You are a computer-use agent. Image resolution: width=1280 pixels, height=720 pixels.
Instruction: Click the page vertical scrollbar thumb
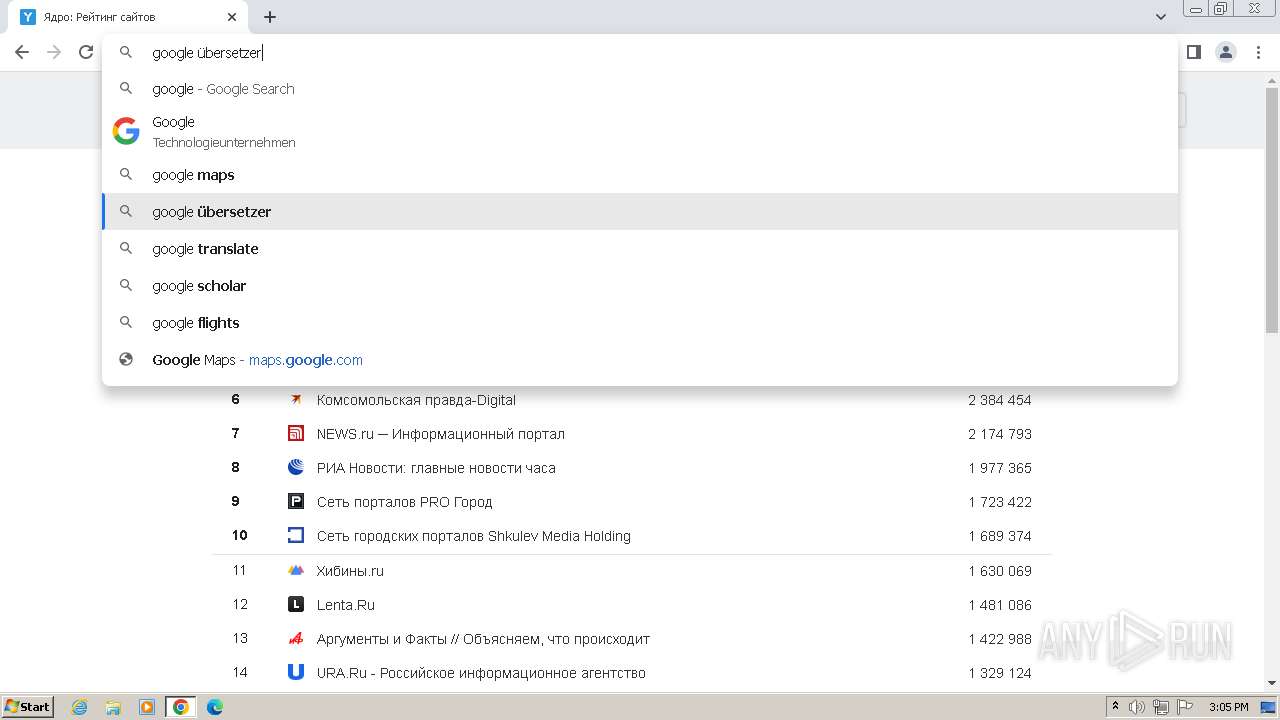point(1272,210)
